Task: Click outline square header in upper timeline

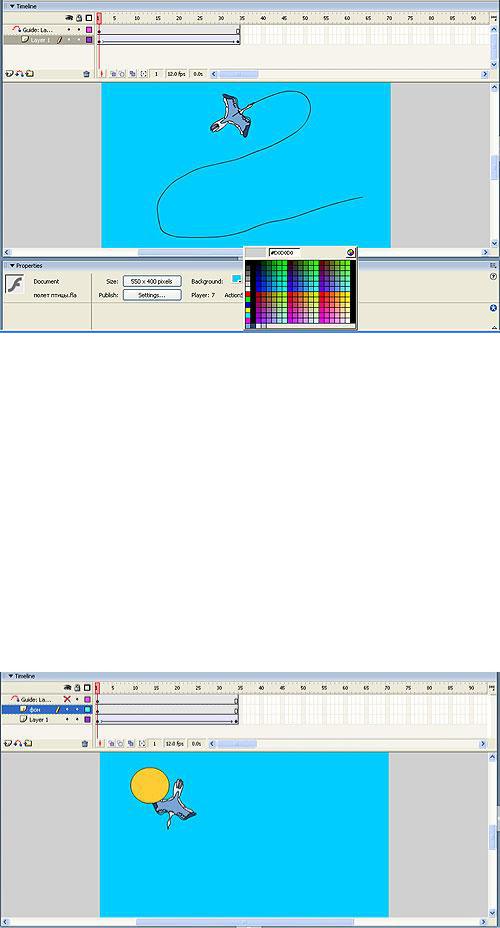Action: point(89,18)
